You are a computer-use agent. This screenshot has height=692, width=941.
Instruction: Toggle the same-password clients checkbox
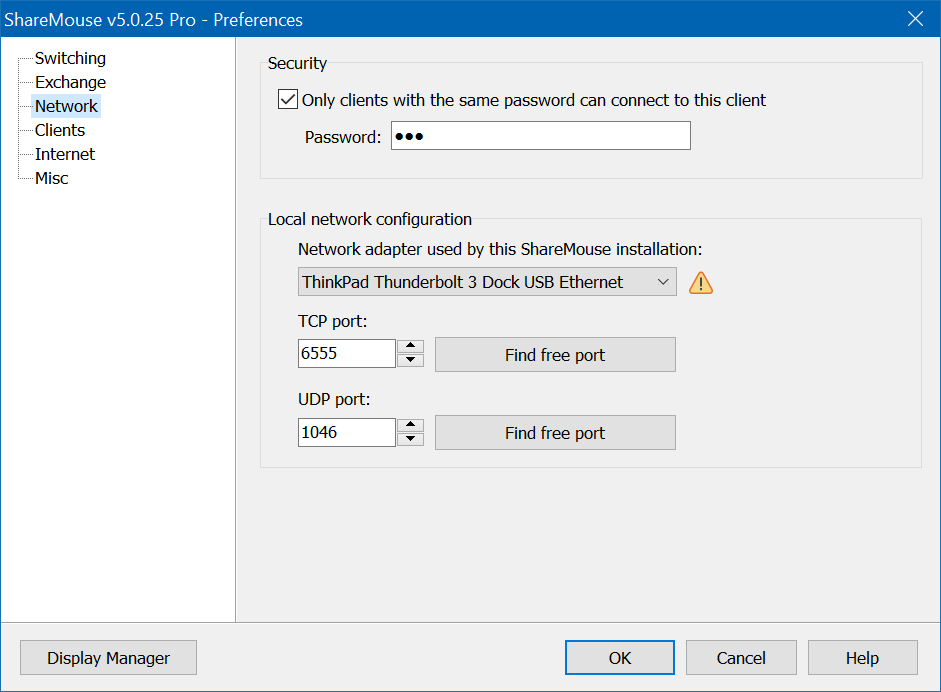[x=288, y=100]
